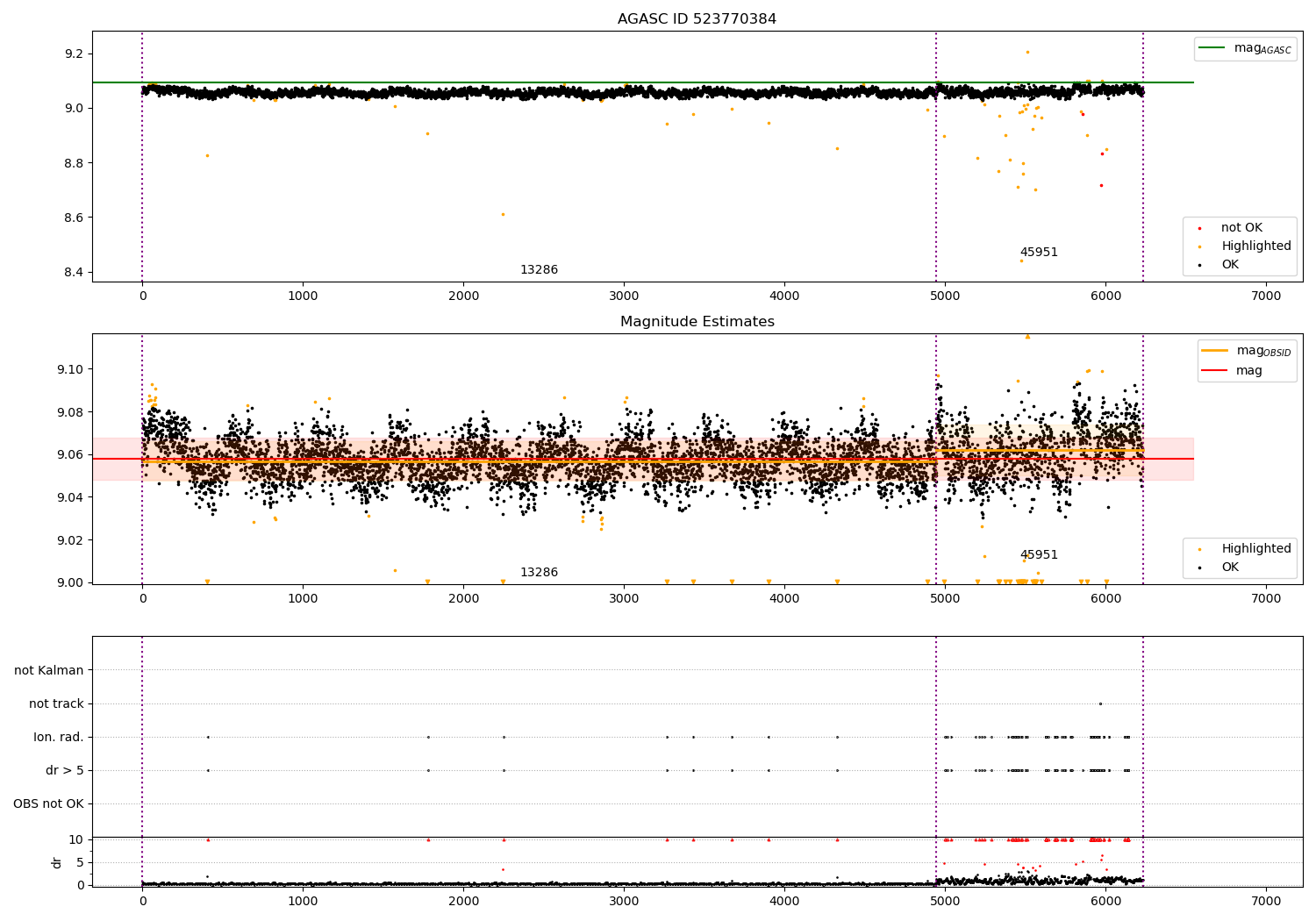Click x-tick 6000 under the bottom plot
The width and height of the screenshot is (1316, 921).
pos(1105,902)
